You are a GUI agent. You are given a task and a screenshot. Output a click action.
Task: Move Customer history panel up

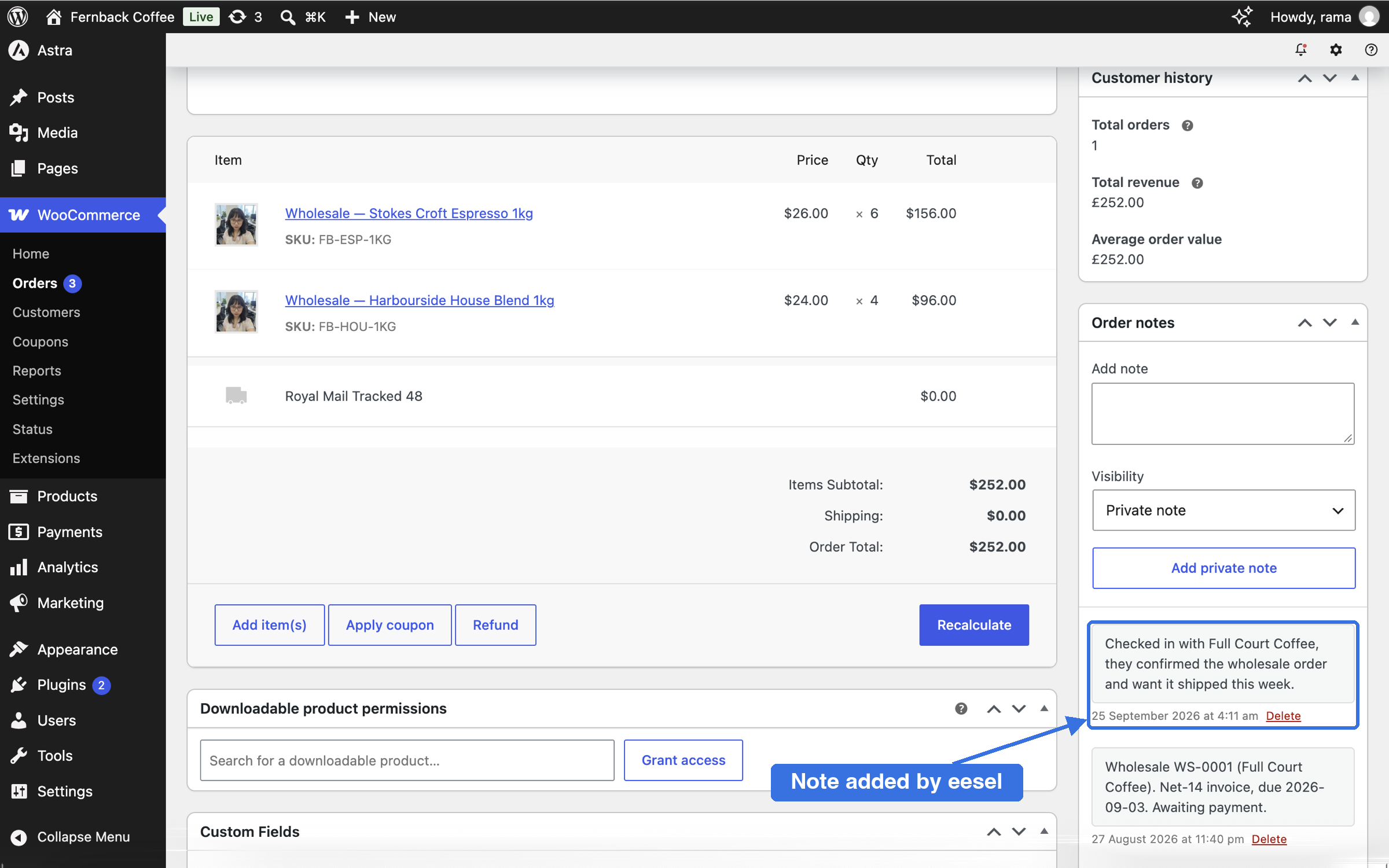[x=1305, y=78]
